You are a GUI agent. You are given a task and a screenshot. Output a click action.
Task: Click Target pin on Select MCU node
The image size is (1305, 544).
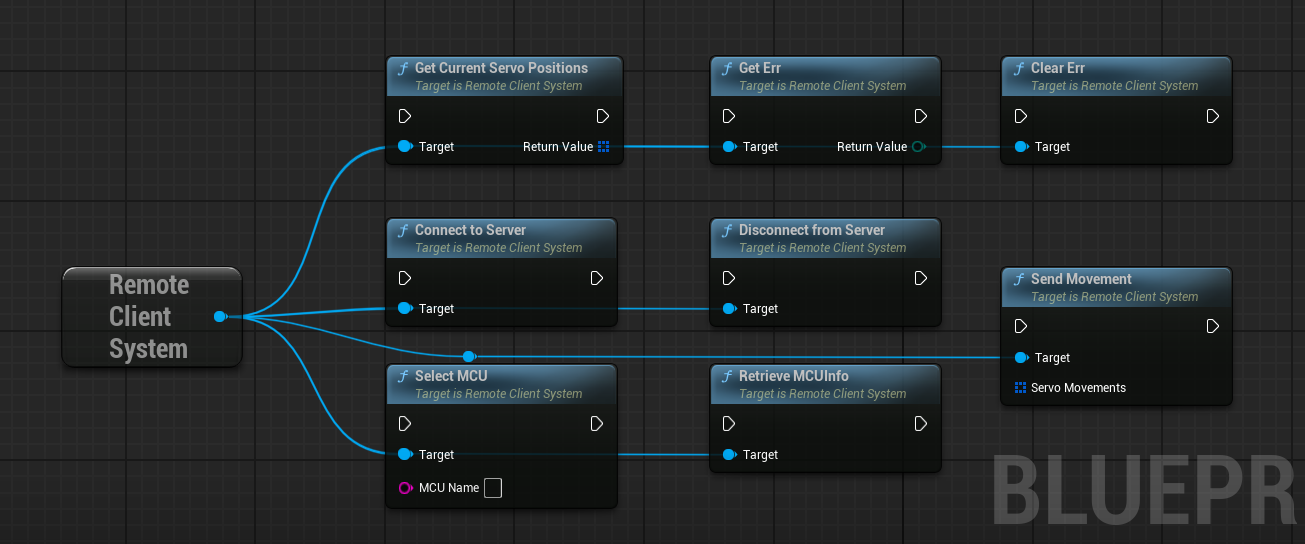click(x=404, y=454)
